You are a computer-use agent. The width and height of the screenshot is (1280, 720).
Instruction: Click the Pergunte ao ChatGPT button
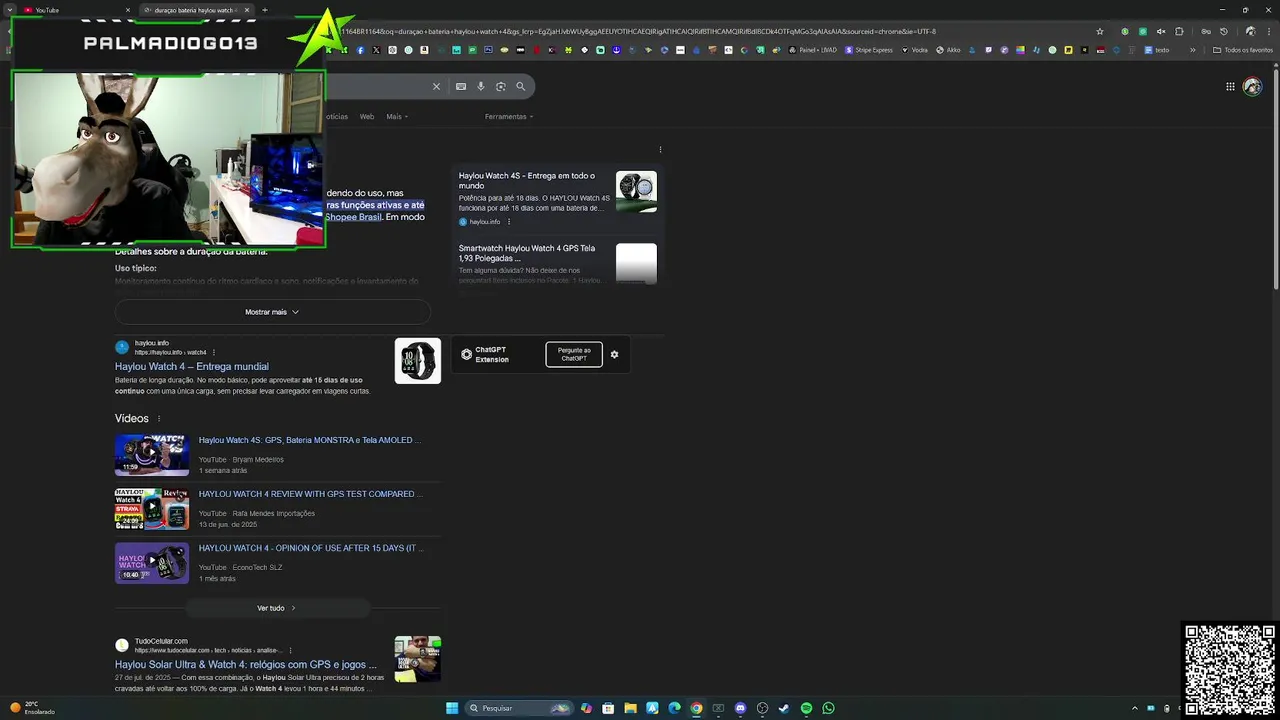coord(574,354)
